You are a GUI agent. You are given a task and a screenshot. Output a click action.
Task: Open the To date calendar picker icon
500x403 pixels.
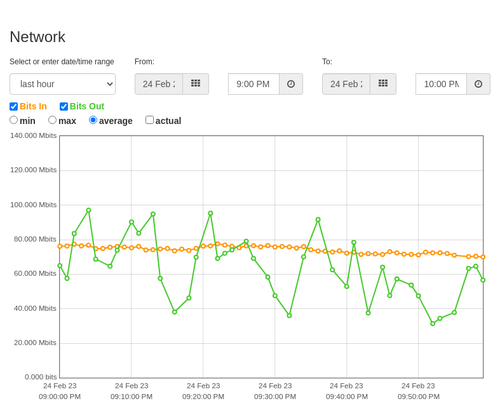point(383,84)
